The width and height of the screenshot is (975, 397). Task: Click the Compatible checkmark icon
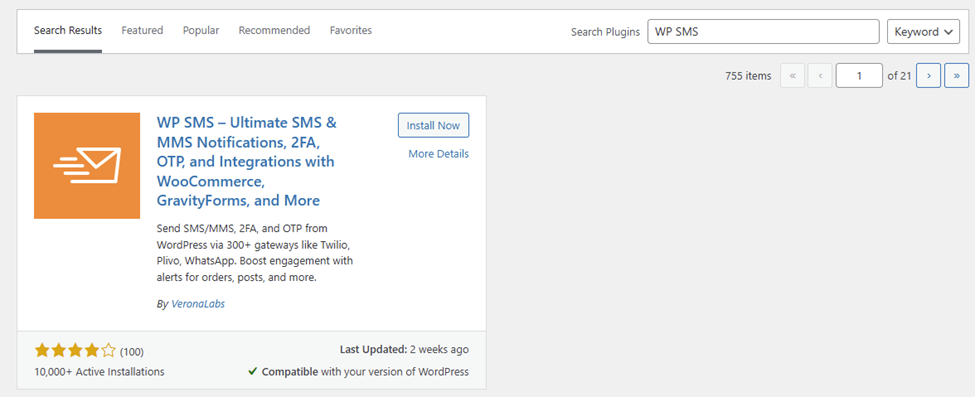[x=252, y=371]
